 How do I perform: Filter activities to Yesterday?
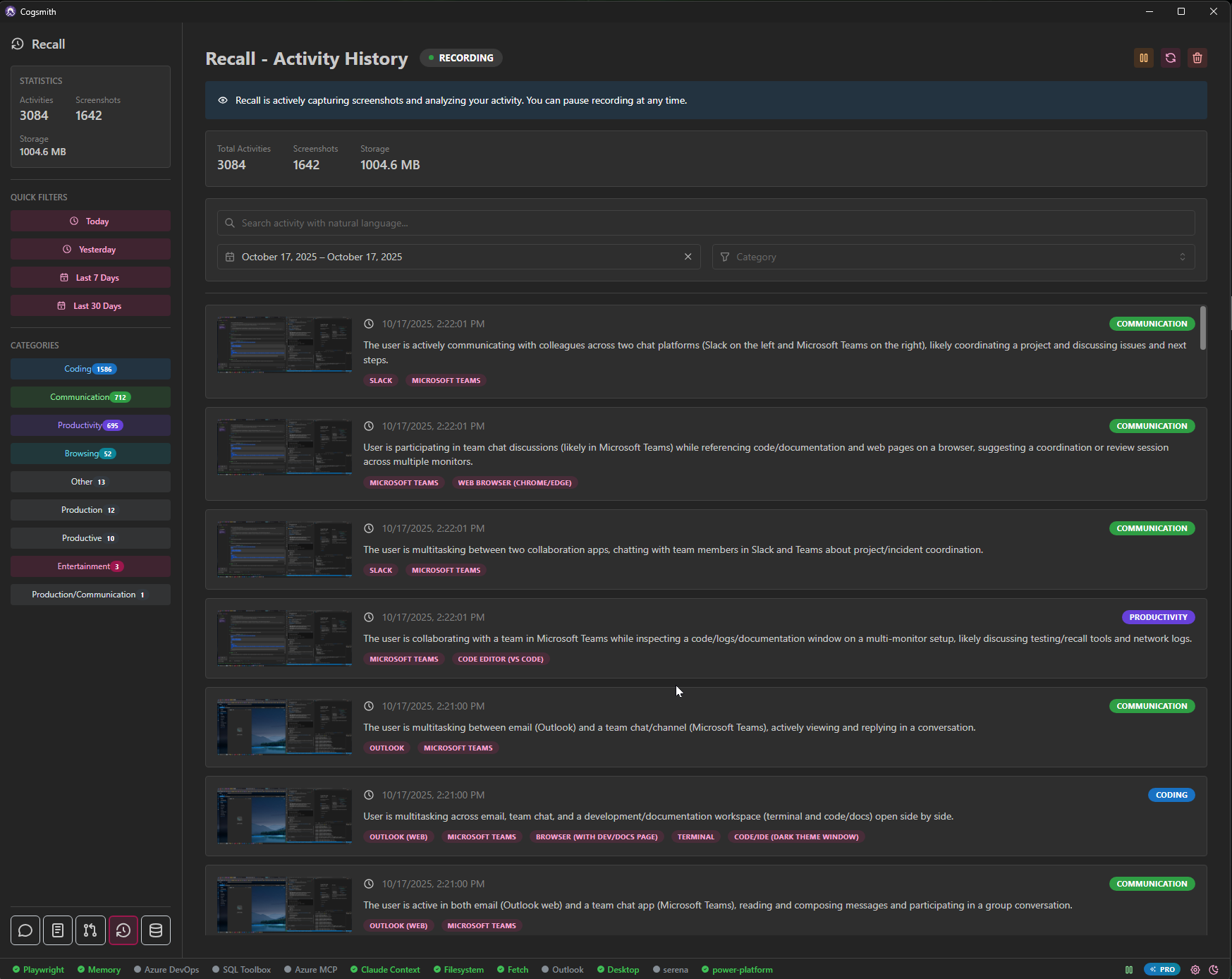pos(90,249)
